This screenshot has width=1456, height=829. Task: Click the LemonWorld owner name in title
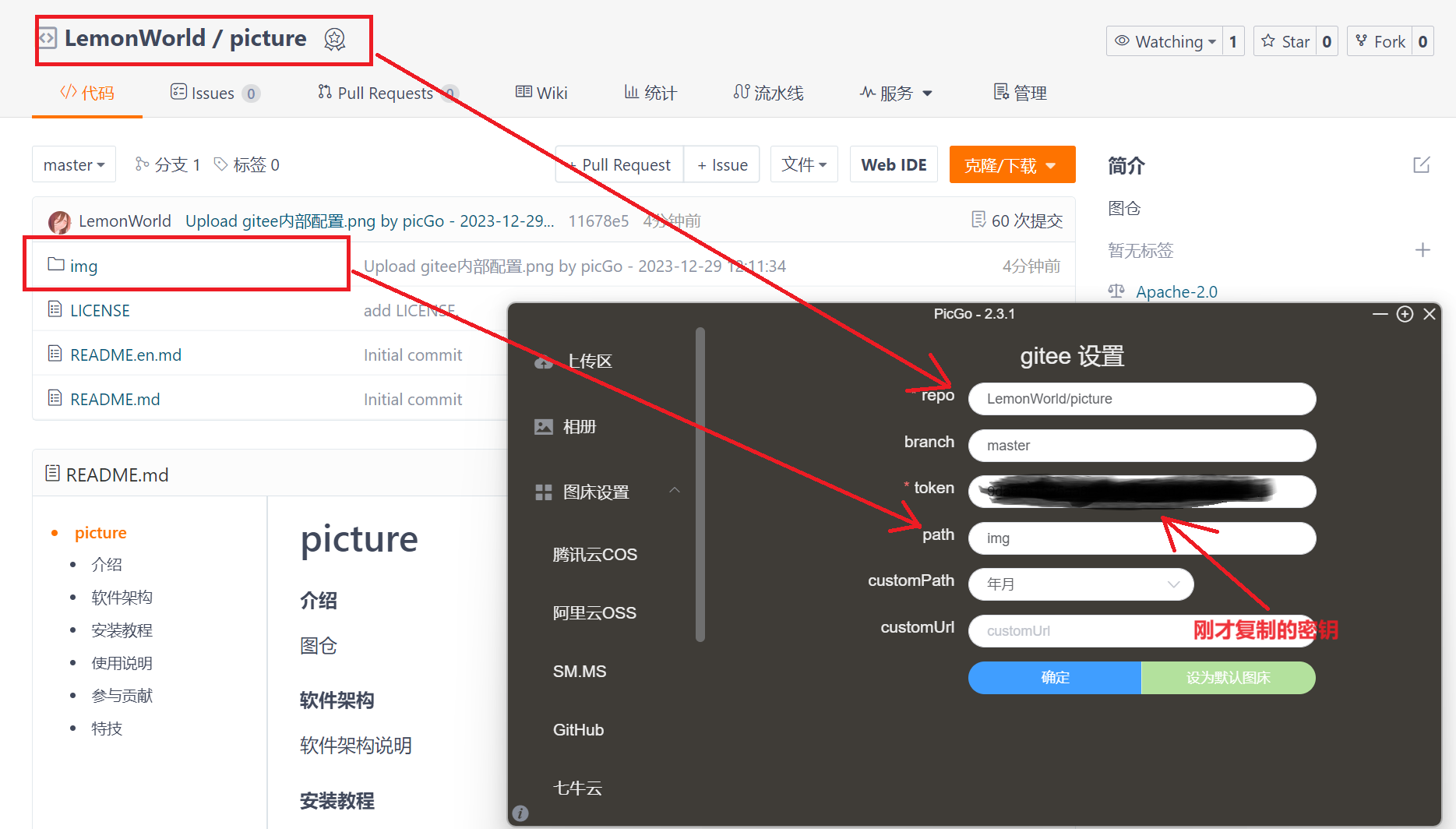coord(135,37)
